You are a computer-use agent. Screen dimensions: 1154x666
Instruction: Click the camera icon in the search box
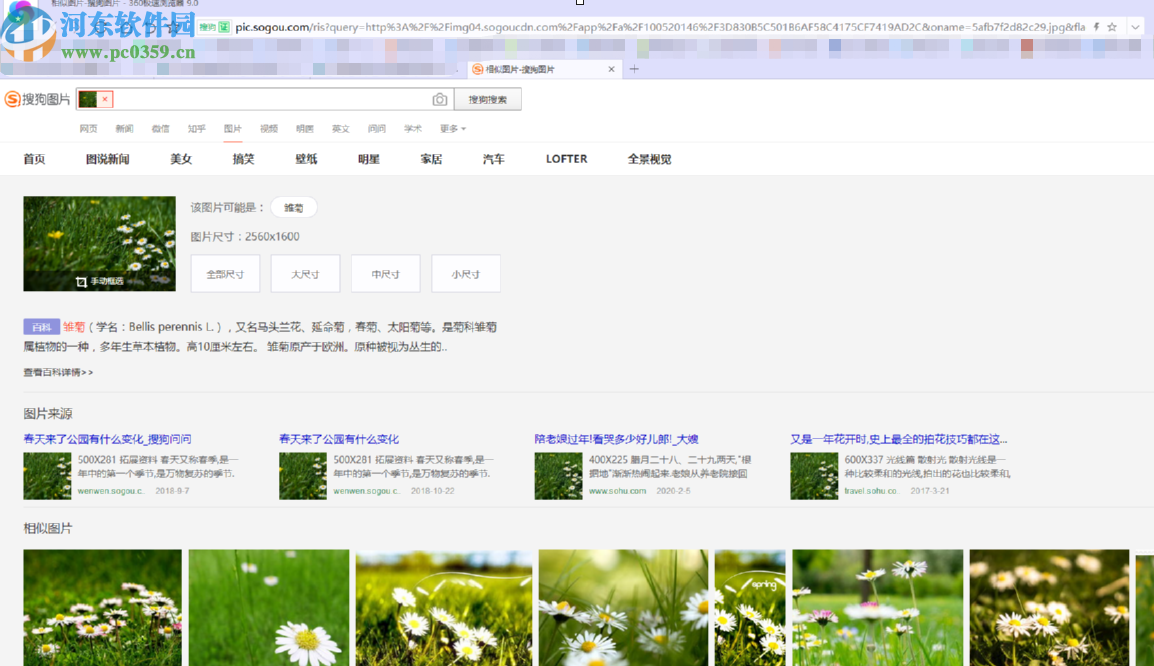[440, 100]
